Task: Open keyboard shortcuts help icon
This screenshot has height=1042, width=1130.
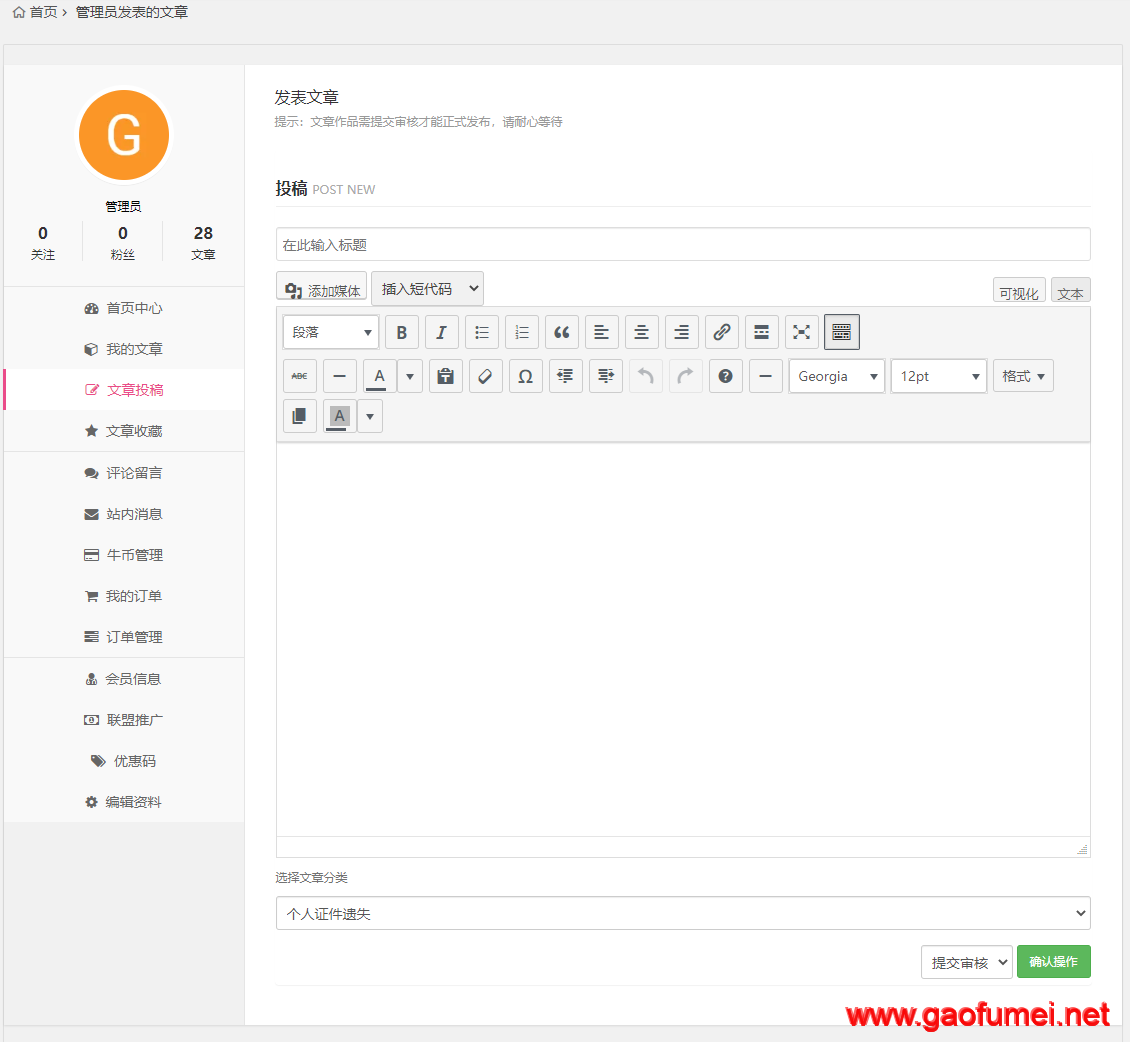Action: click(726, 376)
